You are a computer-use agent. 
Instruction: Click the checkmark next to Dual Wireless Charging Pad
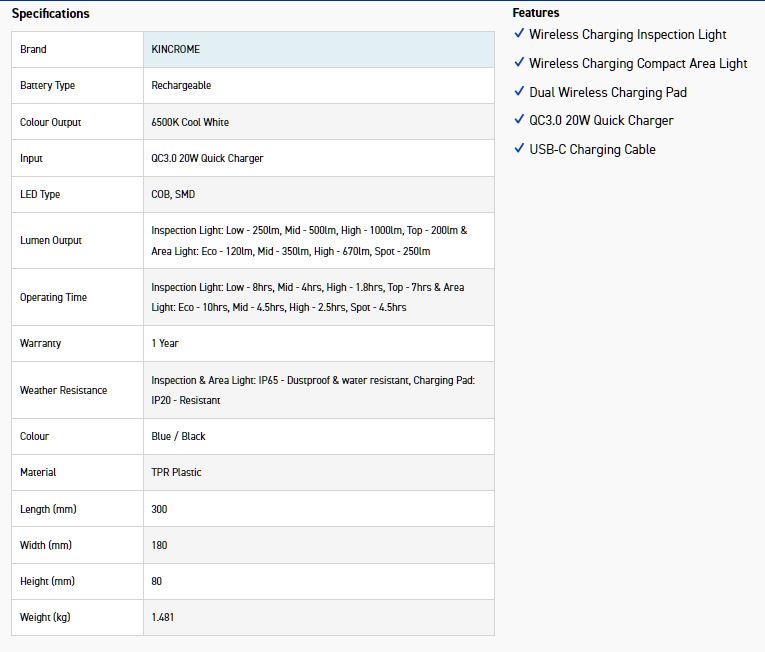coord(519,91)
